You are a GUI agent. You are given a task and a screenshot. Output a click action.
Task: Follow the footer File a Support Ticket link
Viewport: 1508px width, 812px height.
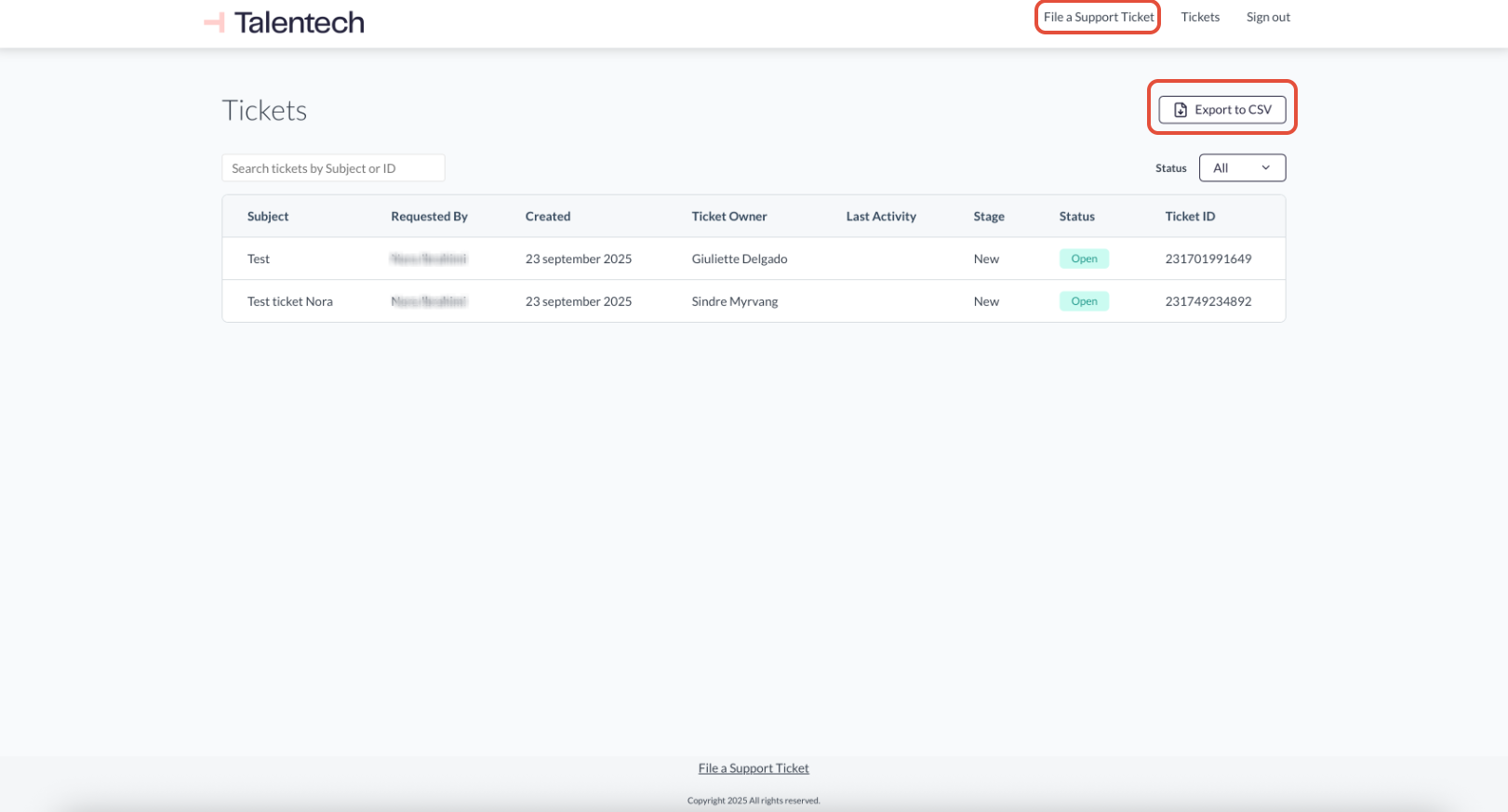pos(754,768)
